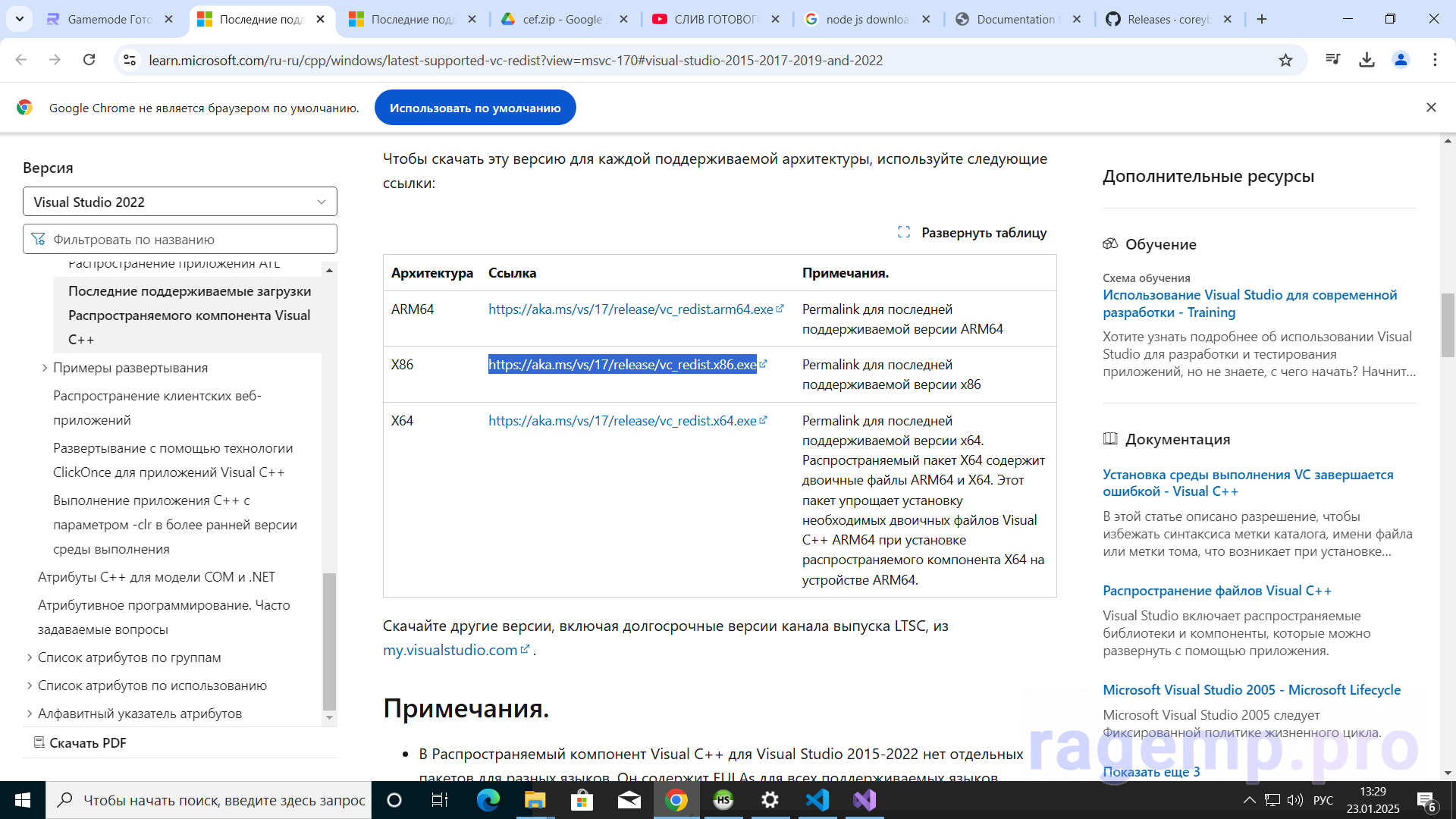This screenshot has width=1456, height=819.
Task: Click the browser back arrow
Action: pyautogui.click(x=21, y=60)
